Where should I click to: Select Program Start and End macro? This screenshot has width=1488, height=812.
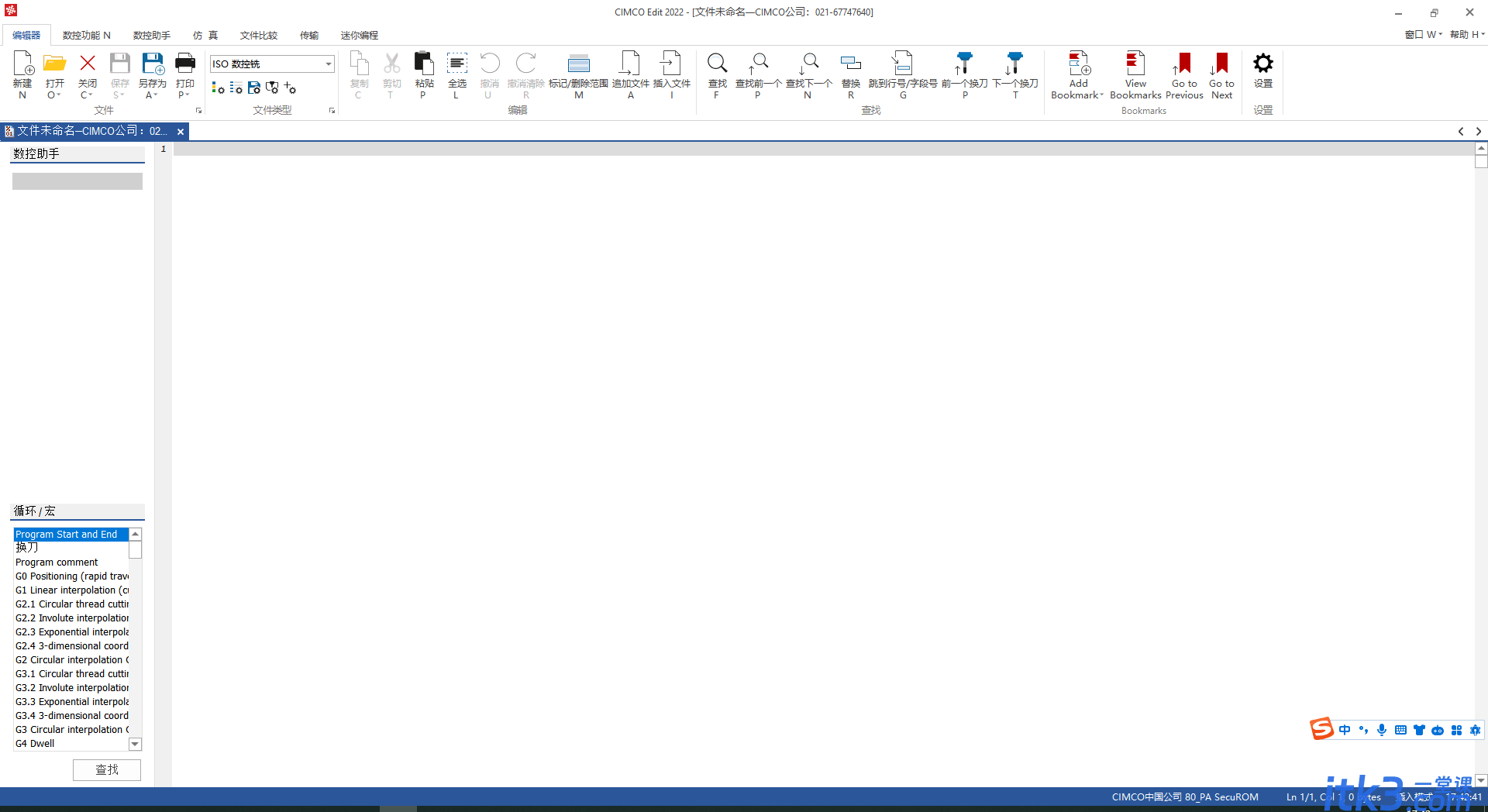71,535
